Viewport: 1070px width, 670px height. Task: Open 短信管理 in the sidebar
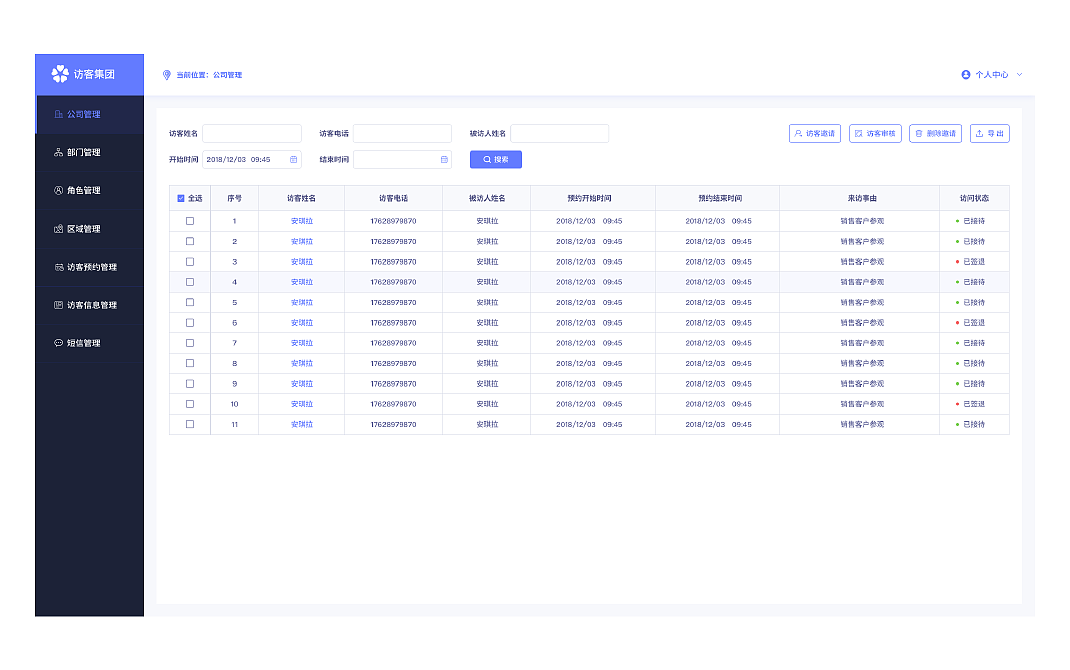[x=89, y=343]
